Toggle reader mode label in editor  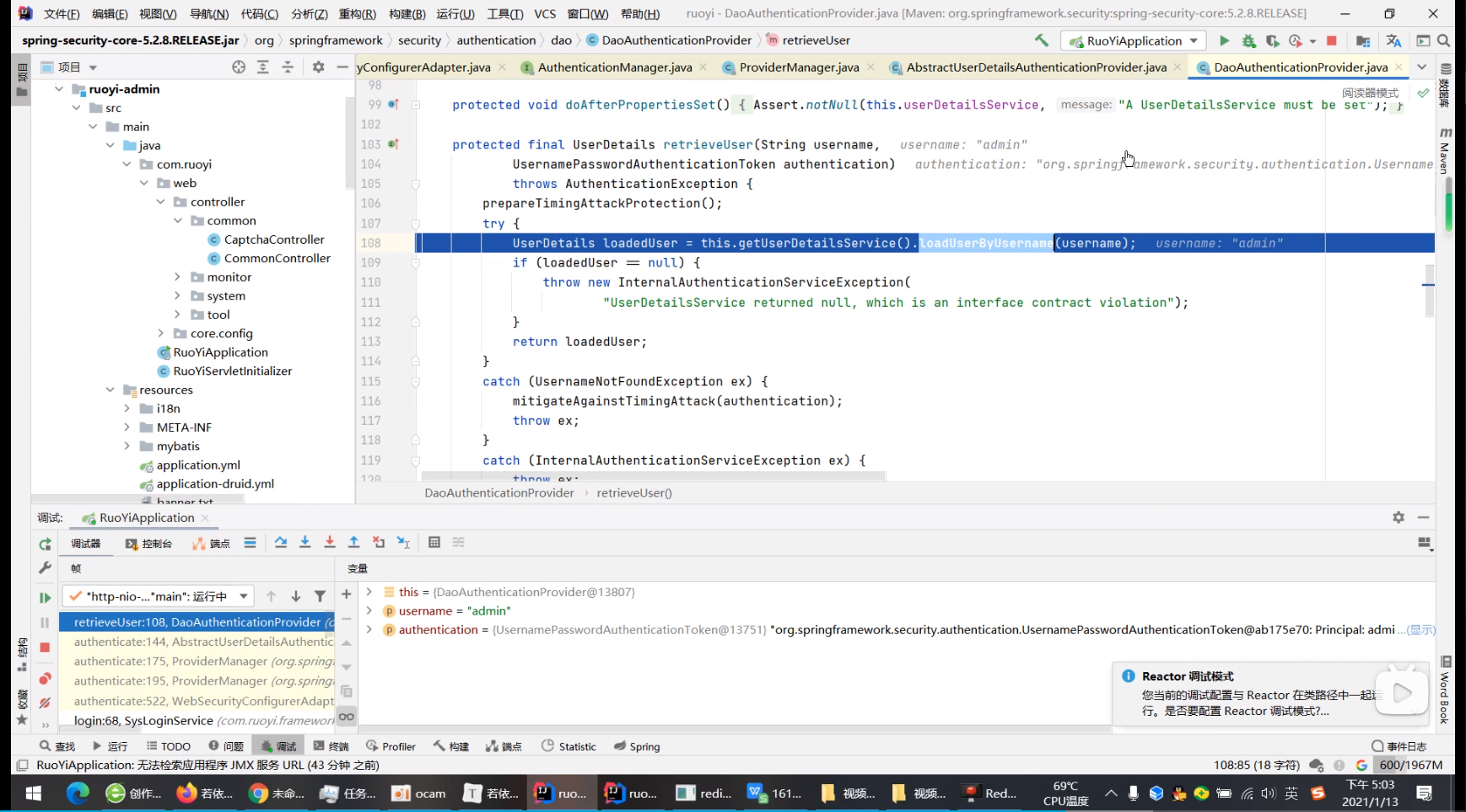[1370, 93]
